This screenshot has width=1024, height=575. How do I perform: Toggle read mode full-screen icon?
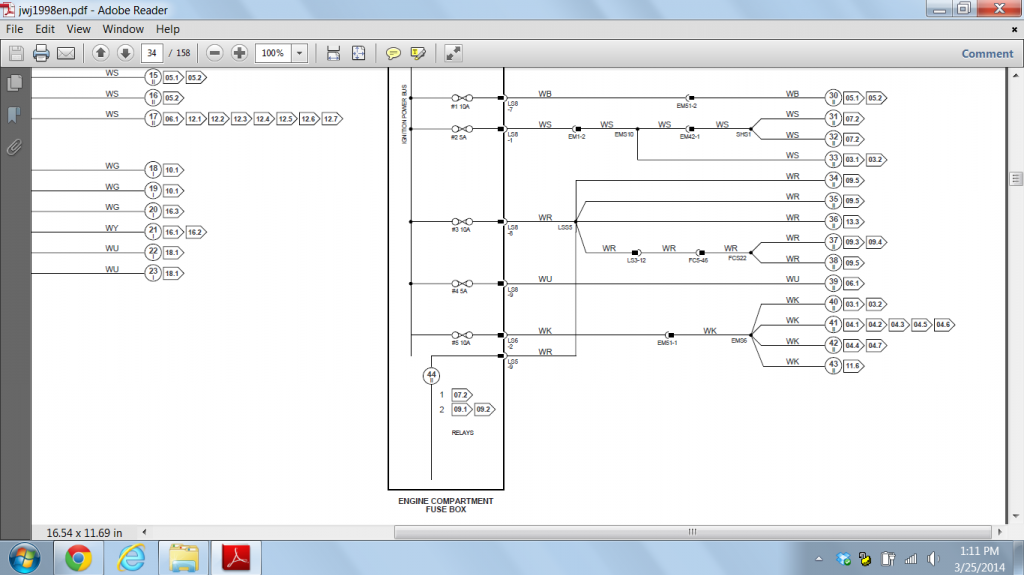point(453,53)
